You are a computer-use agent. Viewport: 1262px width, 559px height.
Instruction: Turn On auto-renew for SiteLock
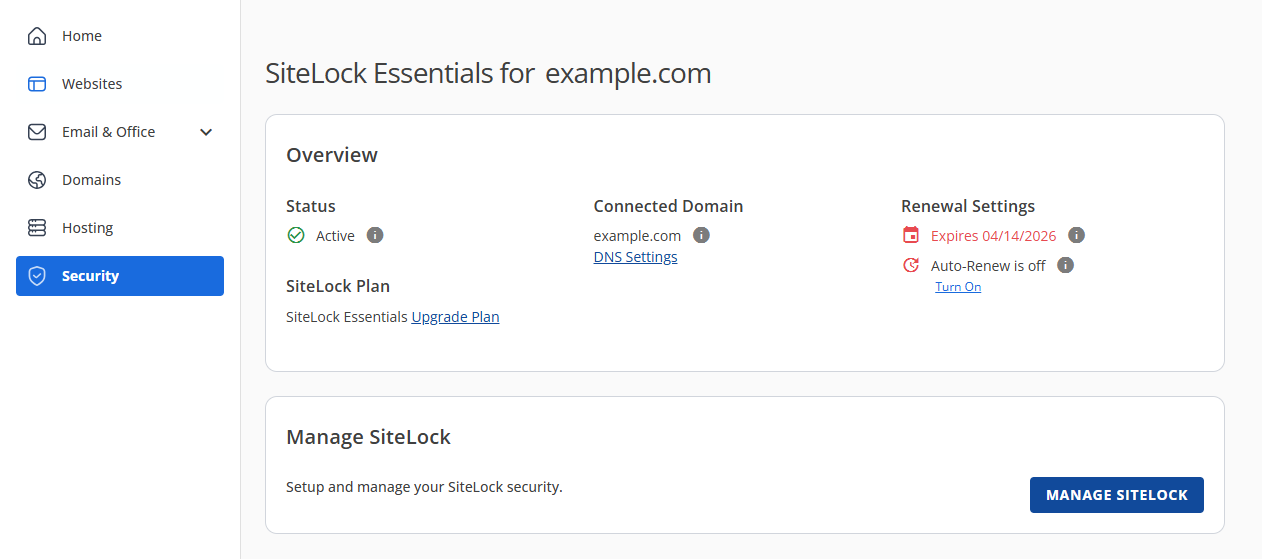click(958, 287)
